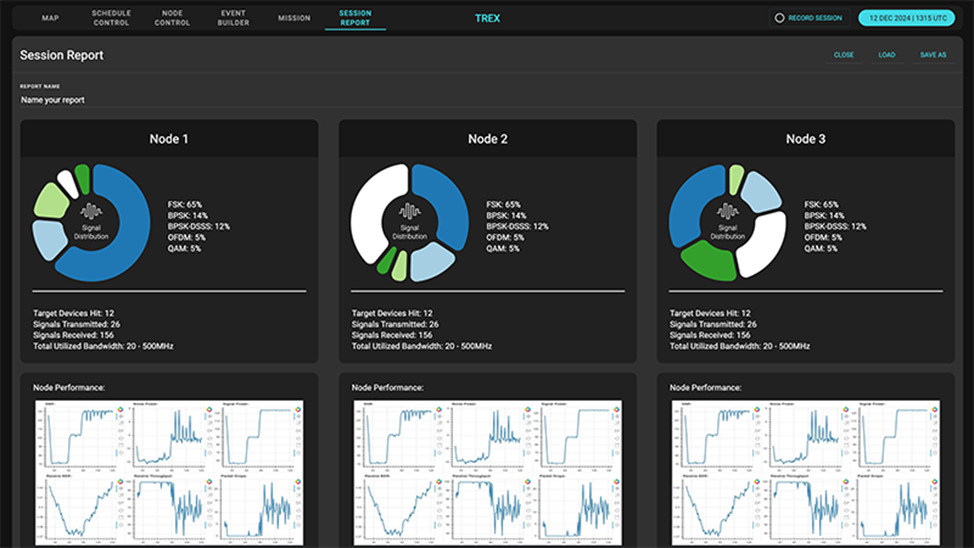Go to the Node Control tab
Screen dimensions: 974x548
172,18
